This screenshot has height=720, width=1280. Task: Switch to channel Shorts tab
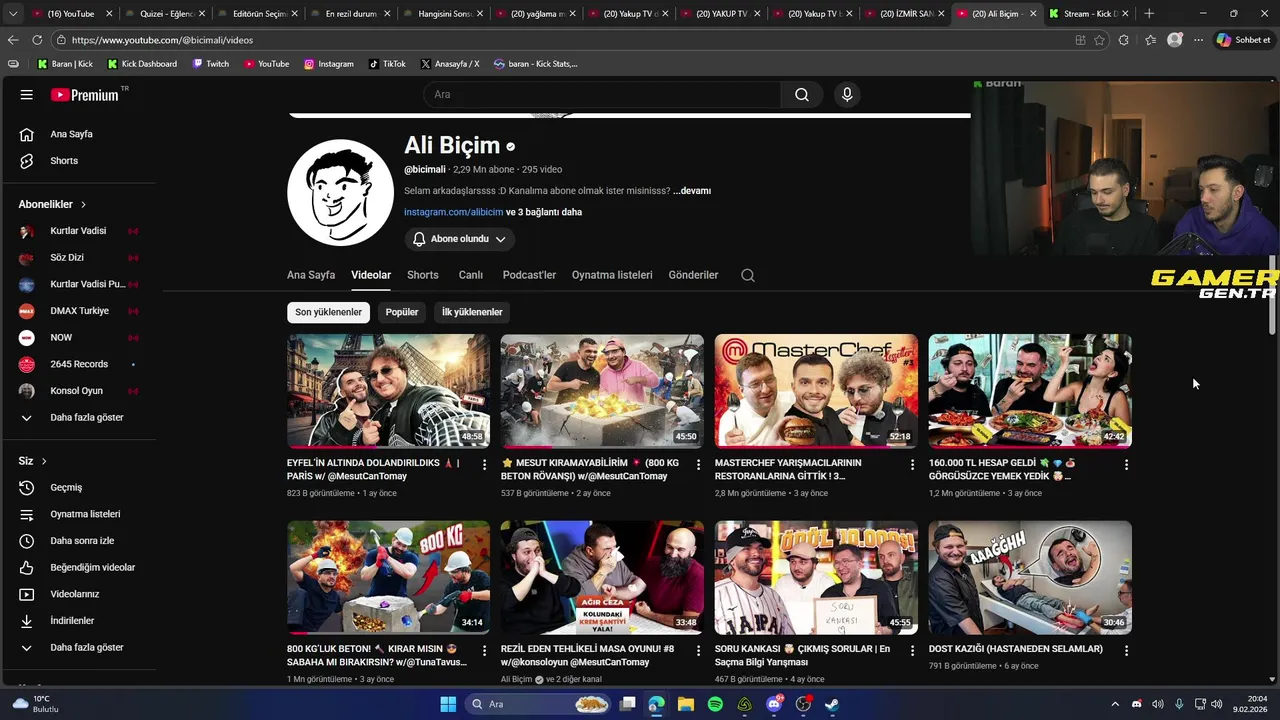pos(423,275)
